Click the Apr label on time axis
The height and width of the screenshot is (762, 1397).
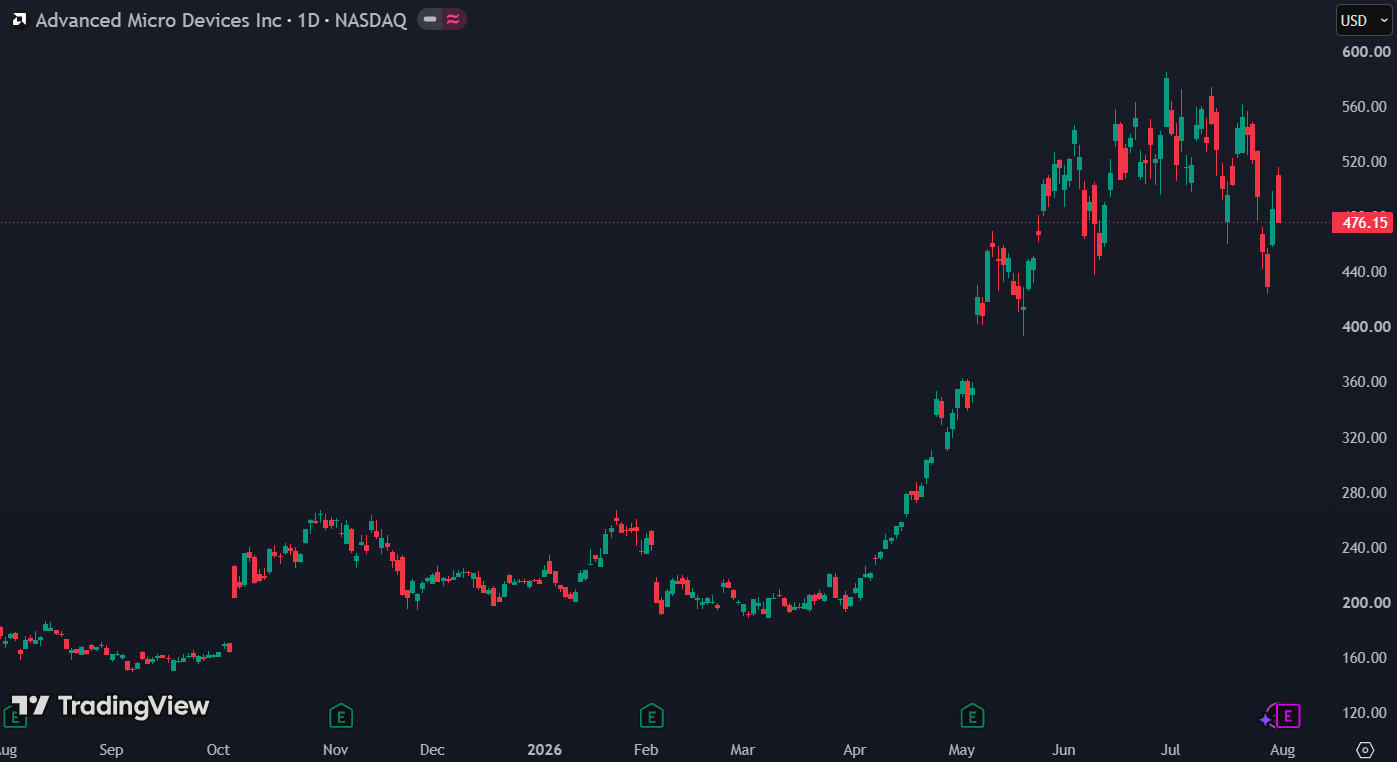coord(854,750)
